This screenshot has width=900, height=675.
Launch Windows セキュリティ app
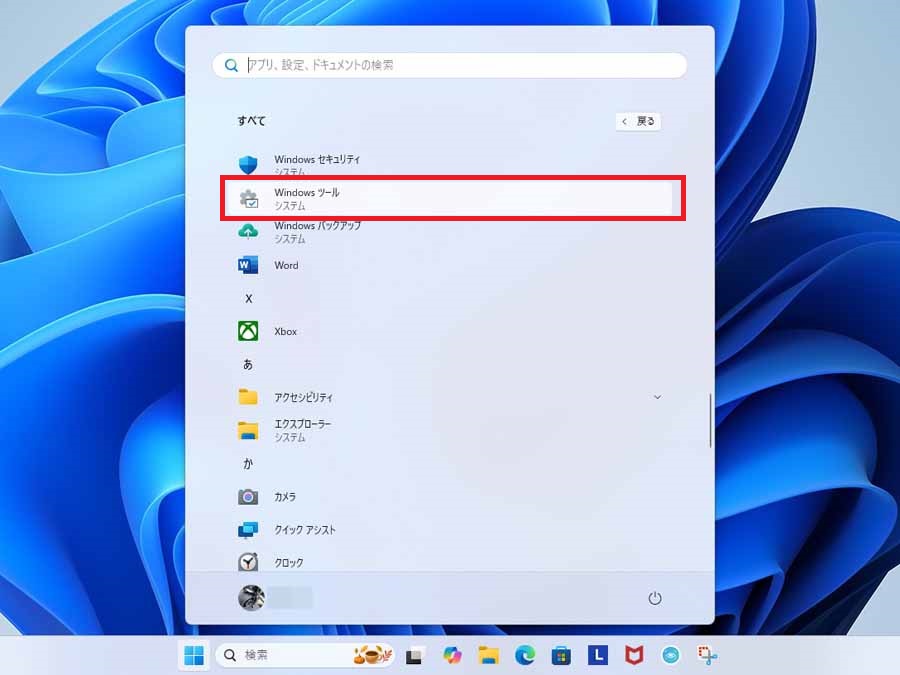click(x=316, y=165)
